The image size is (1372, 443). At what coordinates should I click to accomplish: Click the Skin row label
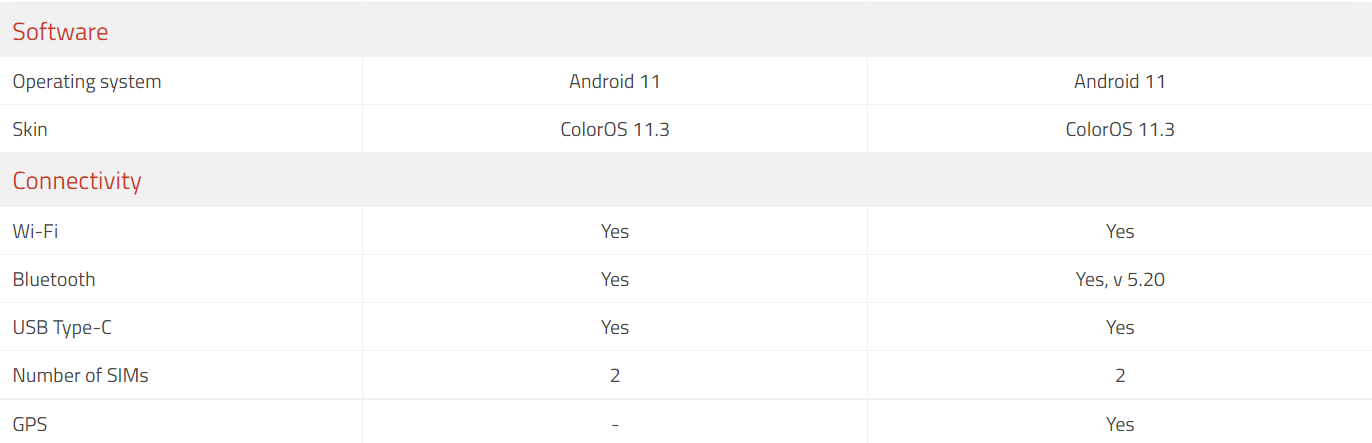(x=30, y=130)
